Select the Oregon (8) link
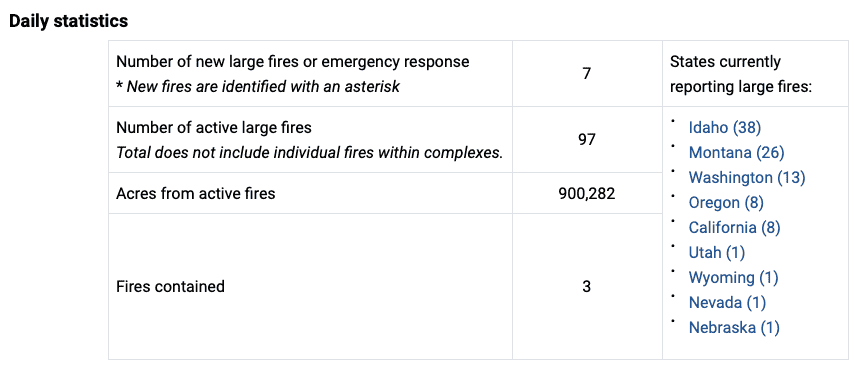The image size is (864, 376). (726, 203)
